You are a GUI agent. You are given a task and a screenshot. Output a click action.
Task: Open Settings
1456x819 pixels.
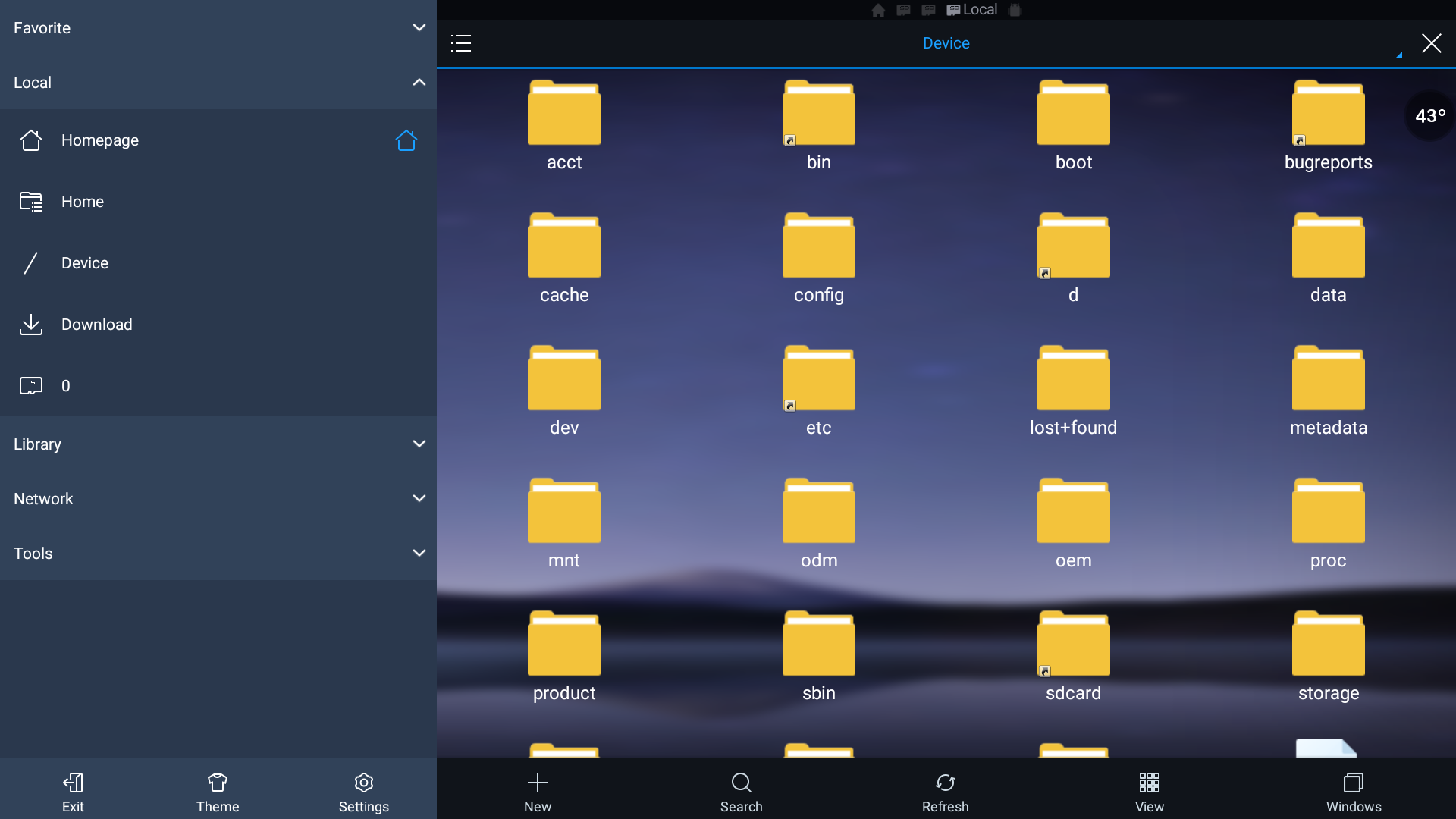[364, 792]
